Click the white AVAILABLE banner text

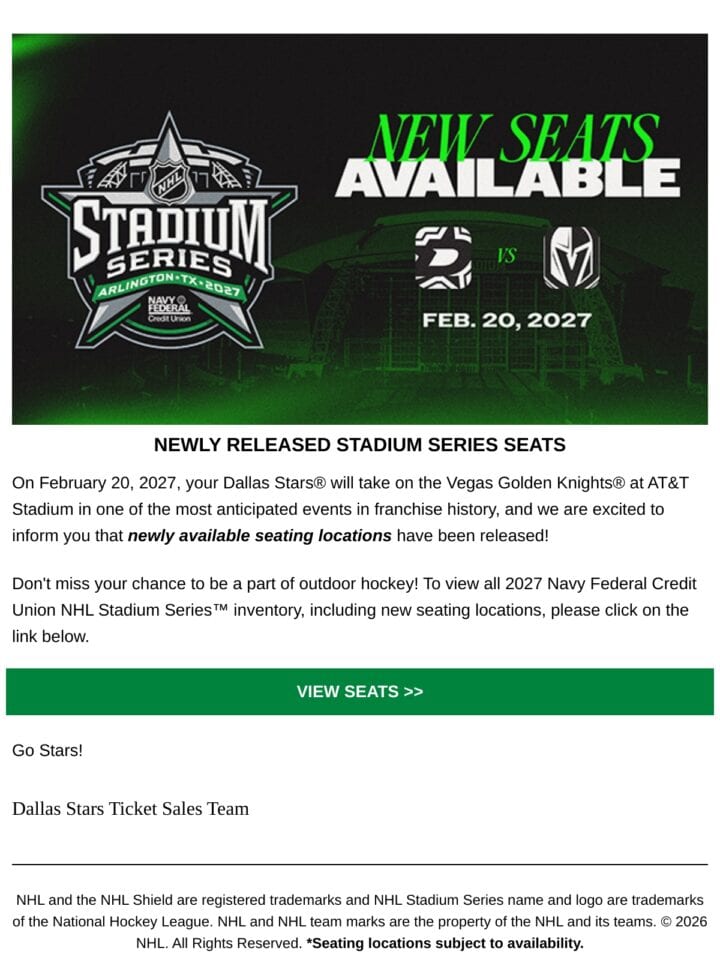point(508,178)
